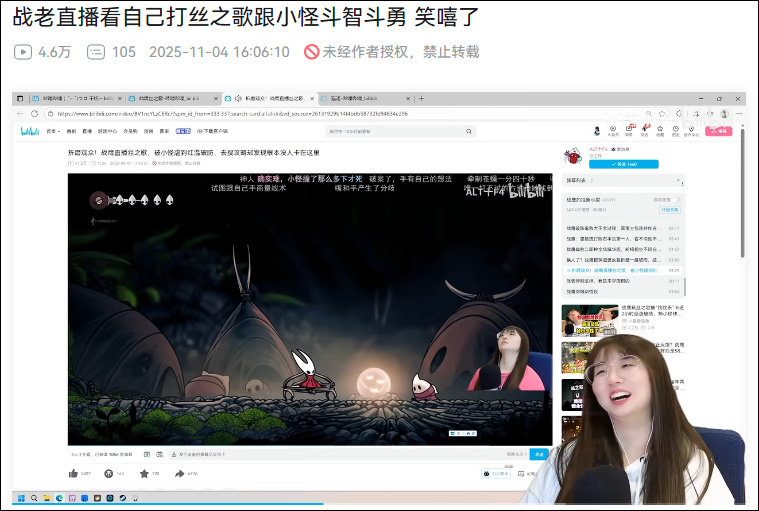759x511 pixels.
Task: Open Microsoft Edge from the taskbar
Action: coord(59,498)
